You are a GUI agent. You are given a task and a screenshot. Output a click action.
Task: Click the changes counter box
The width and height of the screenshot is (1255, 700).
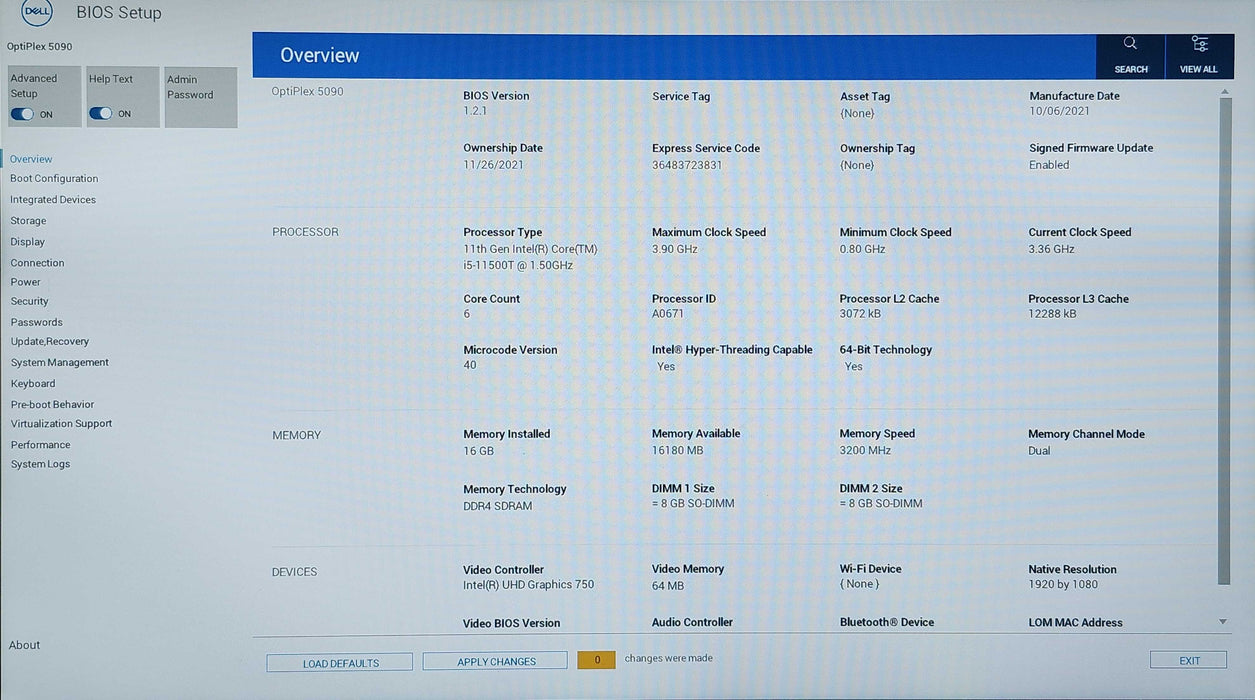(x=596, y=660)
